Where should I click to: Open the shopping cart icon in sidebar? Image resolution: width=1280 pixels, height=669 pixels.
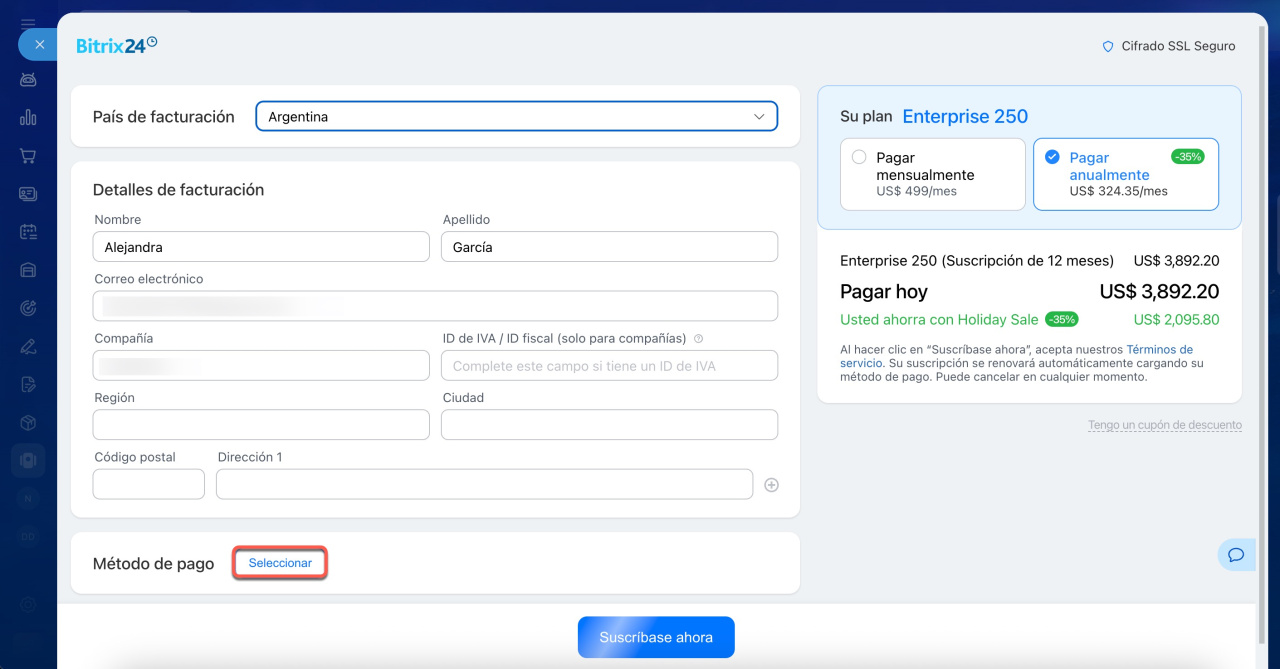point(28,155)
